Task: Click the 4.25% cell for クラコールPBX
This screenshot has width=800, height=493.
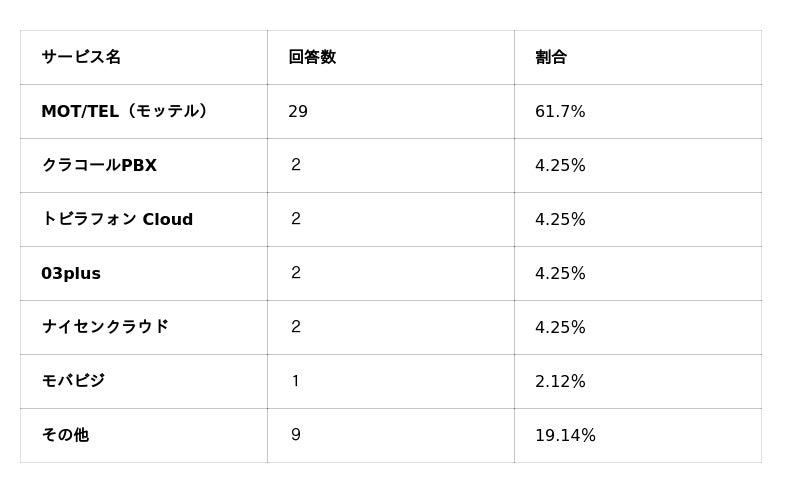Action: click(560, 165)
